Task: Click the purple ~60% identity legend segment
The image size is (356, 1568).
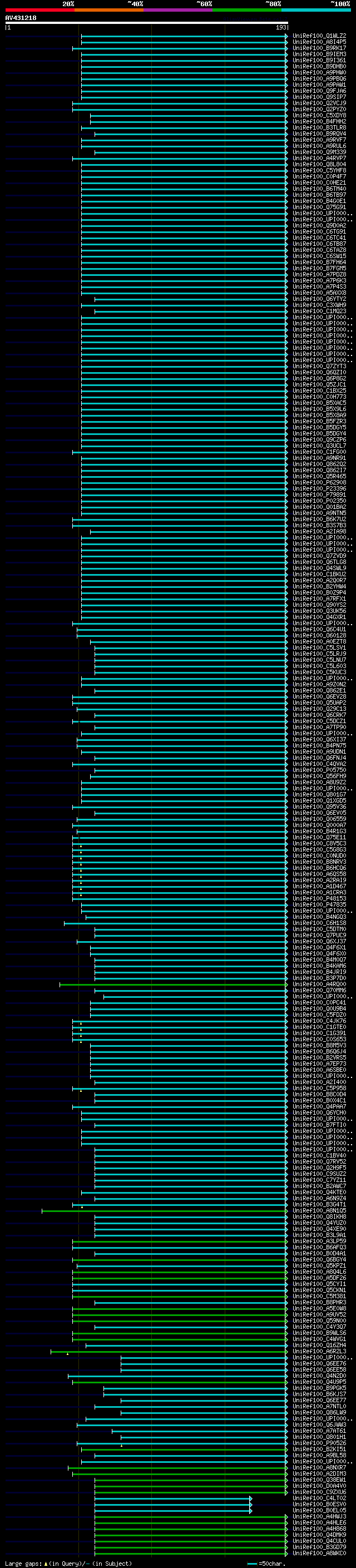Action: [x=177, y=10]
